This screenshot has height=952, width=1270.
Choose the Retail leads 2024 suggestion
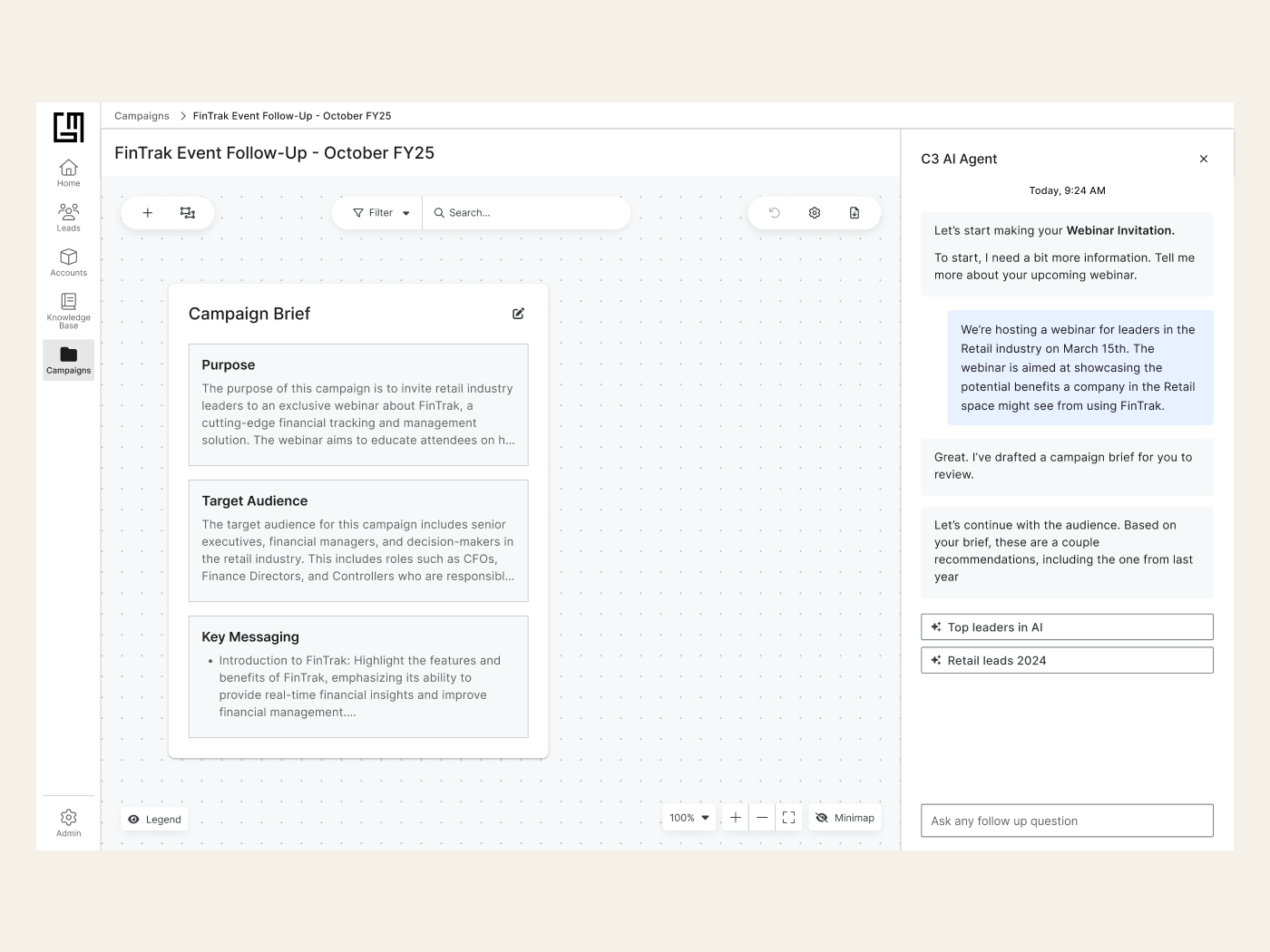click(x=1067, y=661)
